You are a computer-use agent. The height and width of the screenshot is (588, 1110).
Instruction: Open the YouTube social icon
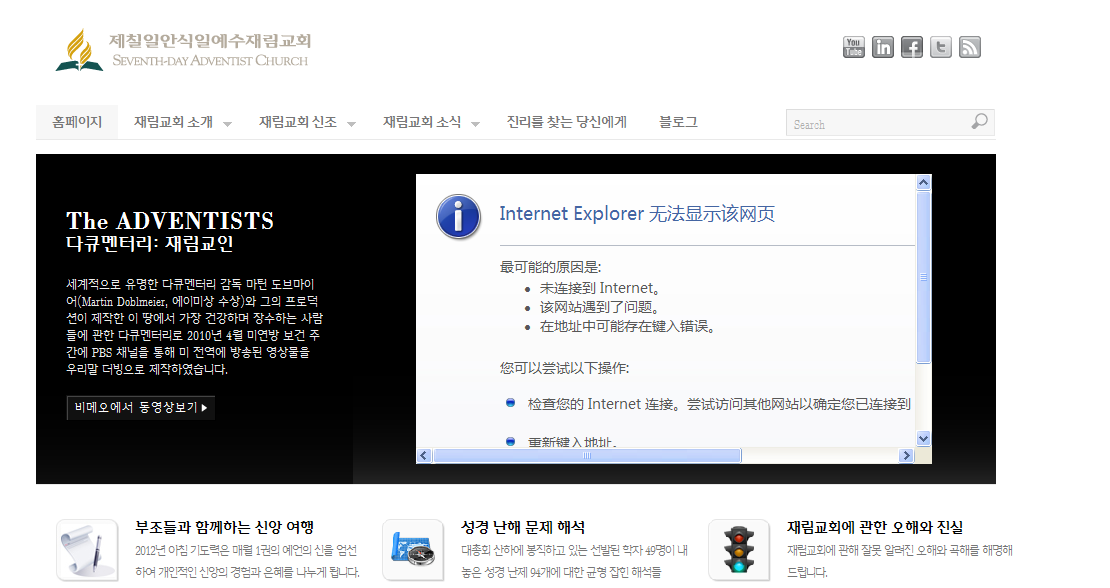coord(854,47)
